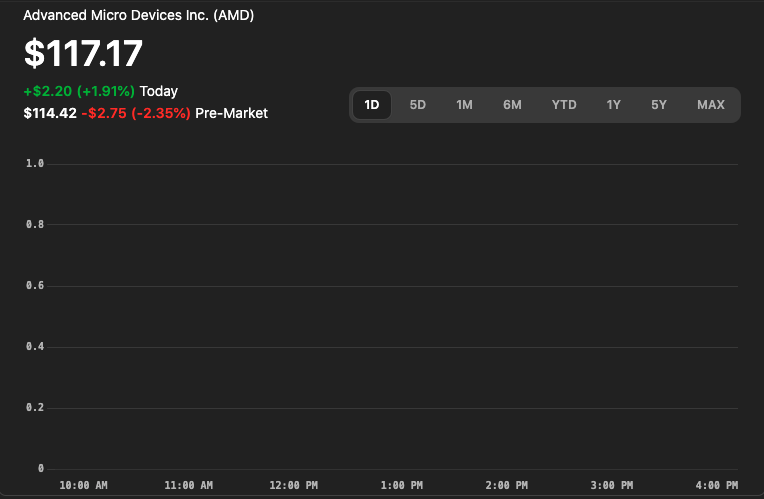Click the -$2.75 (-2.35%) pre-market change
The height and width of the screenshot is (499, 764).
(x=136, y=113)
